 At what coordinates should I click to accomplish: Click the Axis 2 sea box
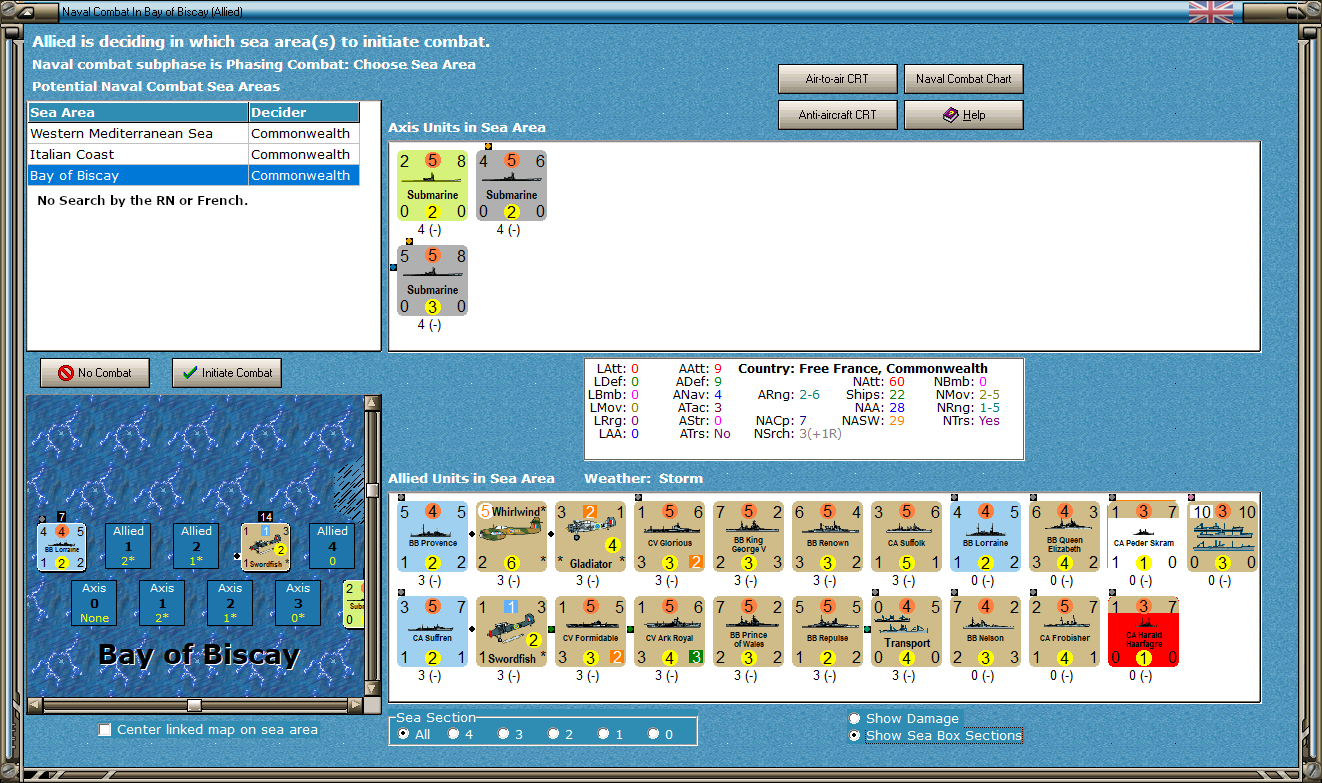[x=230, y=603]
